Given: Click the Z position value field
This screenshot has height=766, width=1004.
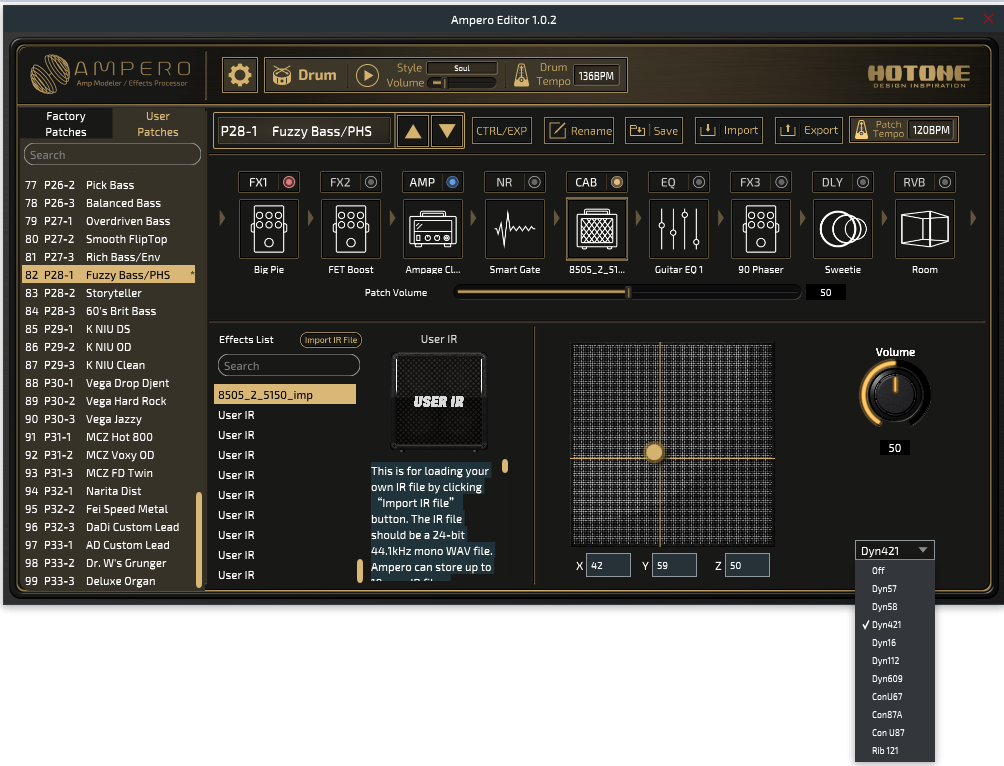Looking at the screenshot, I should (x=747, y=566).
